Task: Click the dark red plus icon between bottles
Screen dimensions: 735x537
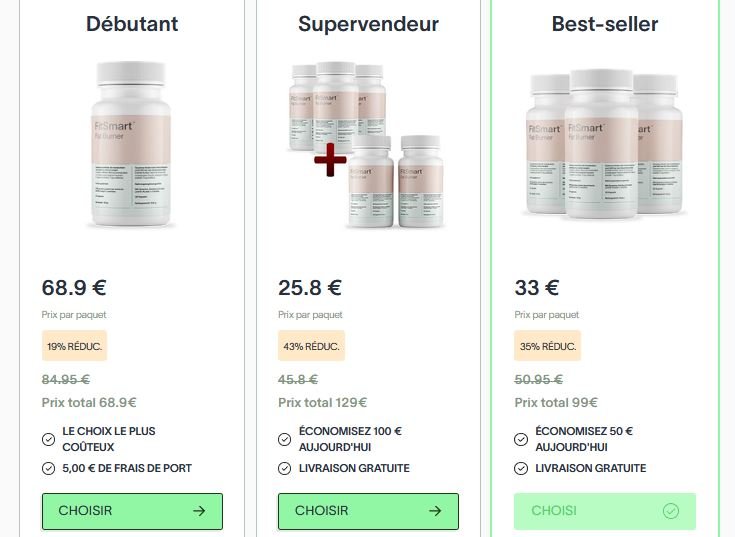Action: (x=330, y=158)
